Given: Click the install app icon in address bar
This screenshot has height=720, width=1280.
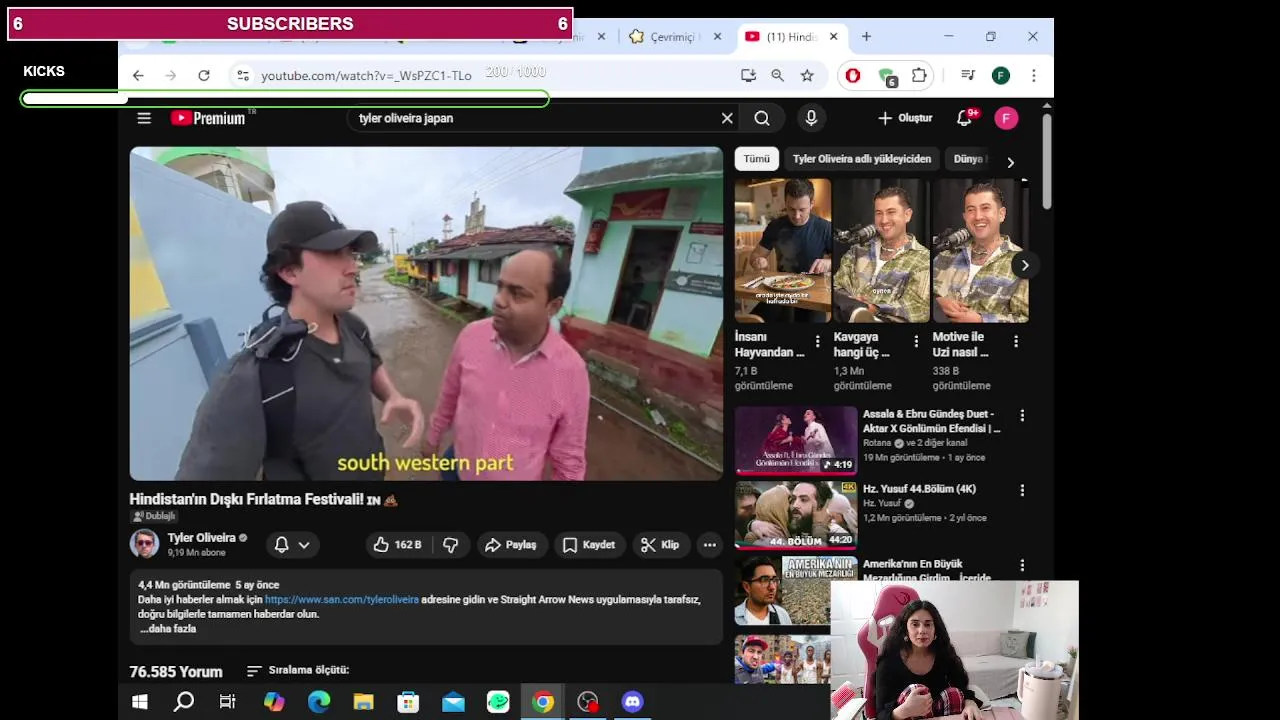Looking at the screenshot, I should pyautogui.click(x=748, y=75).
